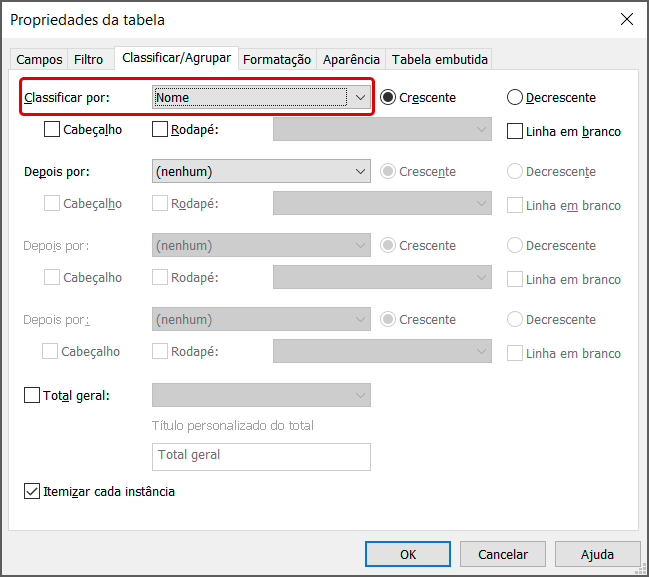Screen dimensions: 649x577
Task: Click the Classificar/Agrupar tab
Action: 177,59
